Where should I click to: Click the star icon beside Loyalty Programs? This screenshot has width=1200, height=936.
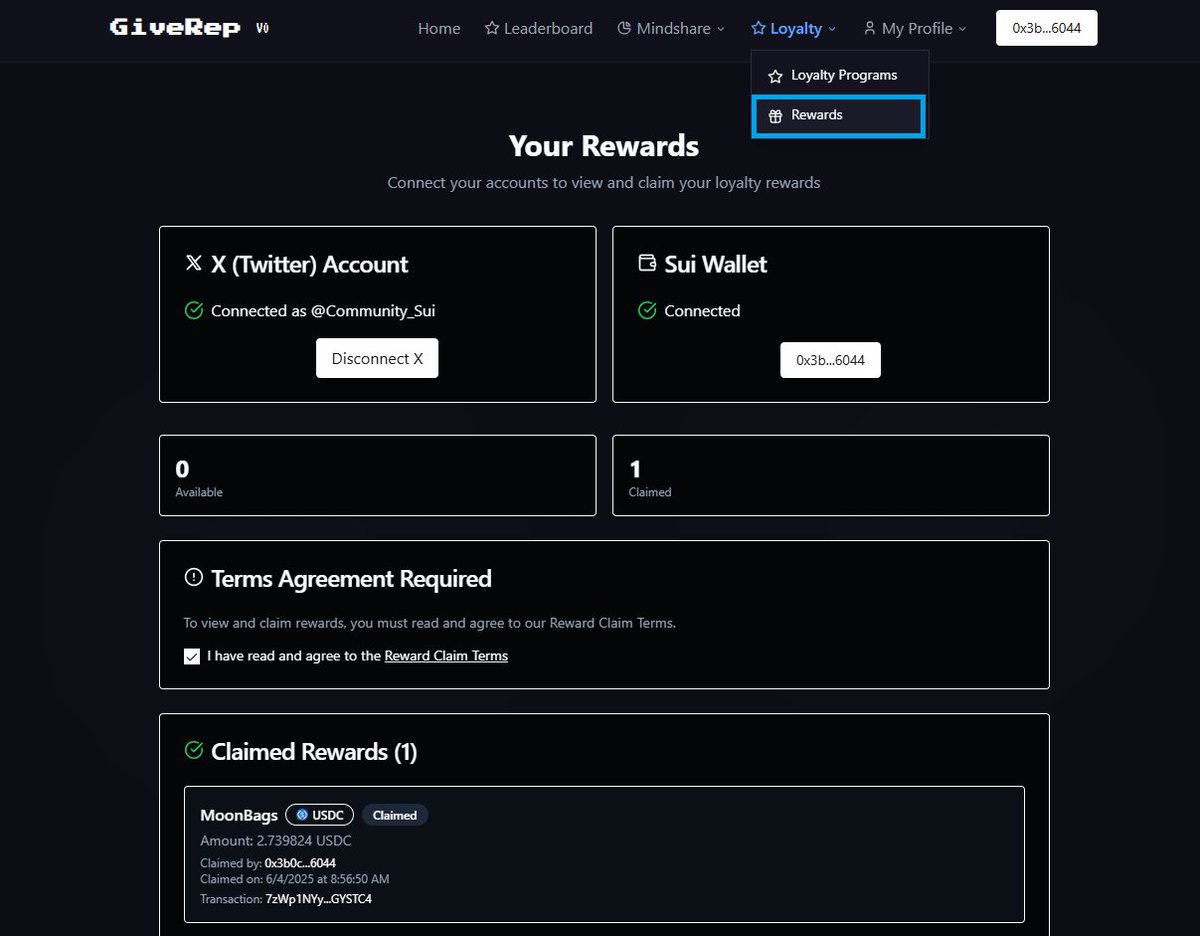click(x=775, y=76)
